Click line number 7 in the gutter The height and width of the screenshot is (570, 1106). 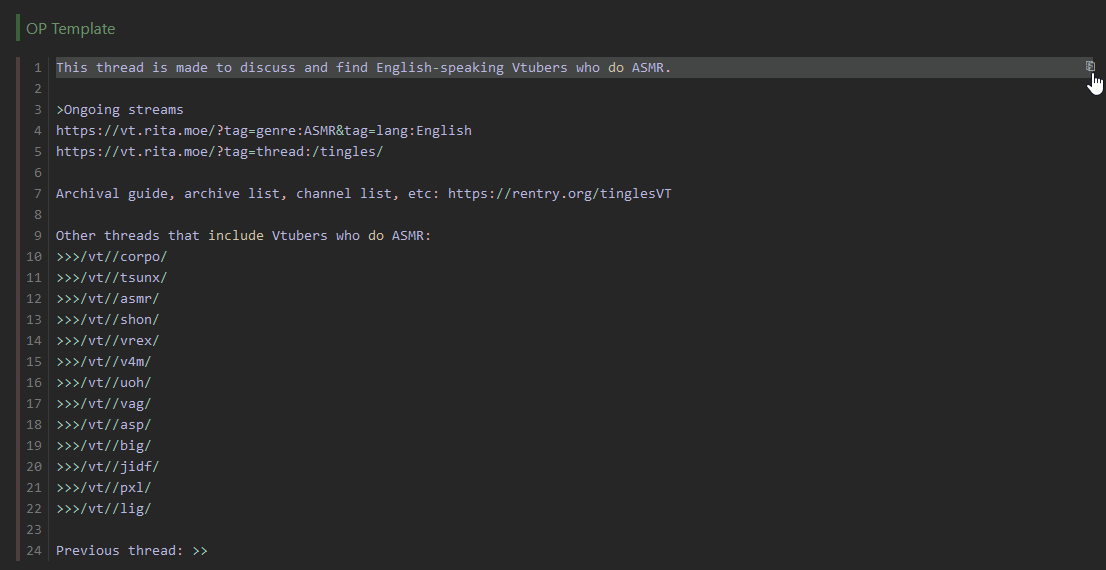tap(38, 193)
